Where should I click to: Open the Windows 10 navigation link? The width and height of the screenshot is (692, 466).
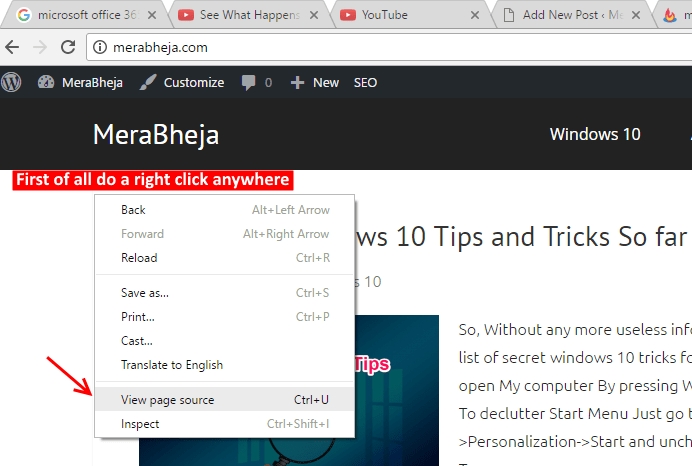tap(595, 134)
